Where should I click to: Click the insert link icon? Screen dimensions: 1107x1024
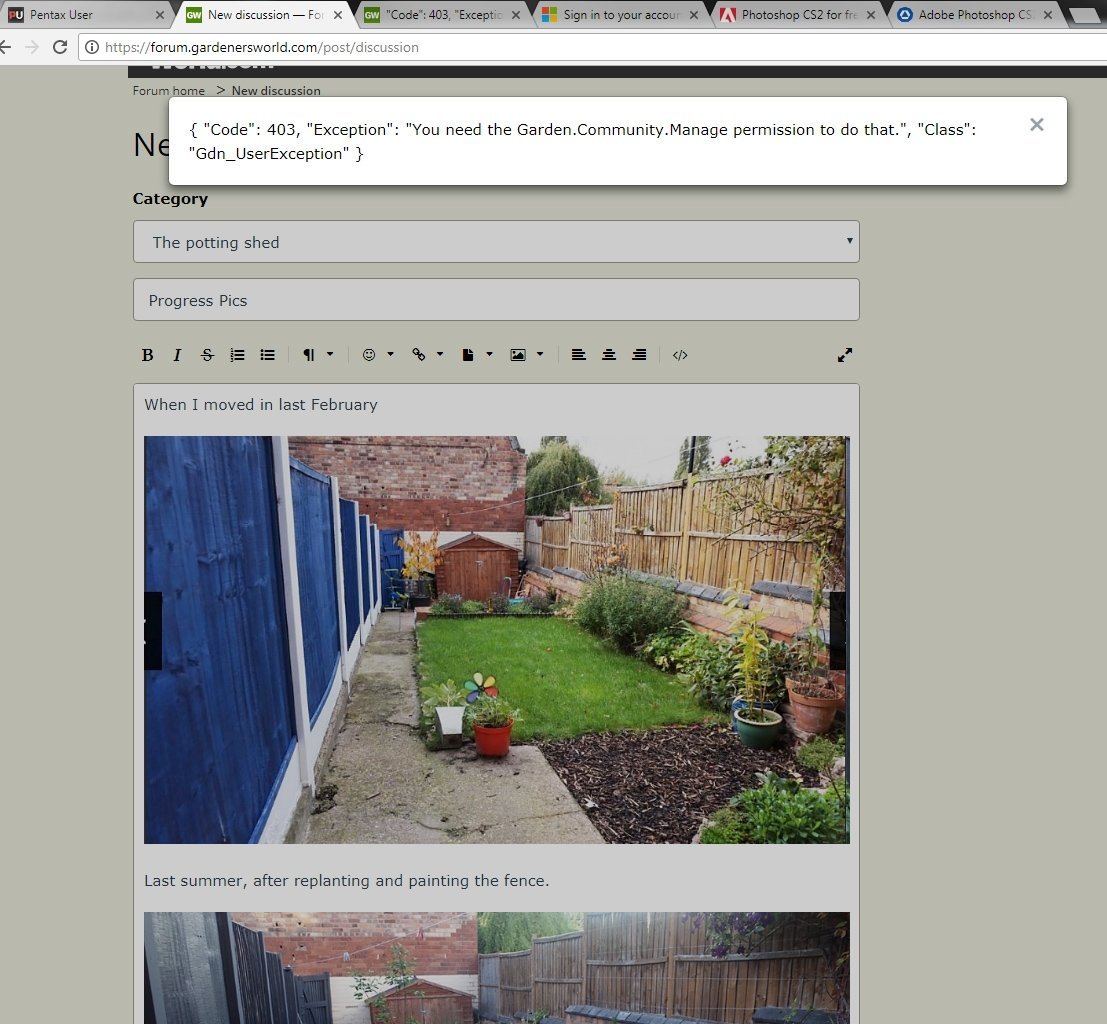(x=419, y=355)
